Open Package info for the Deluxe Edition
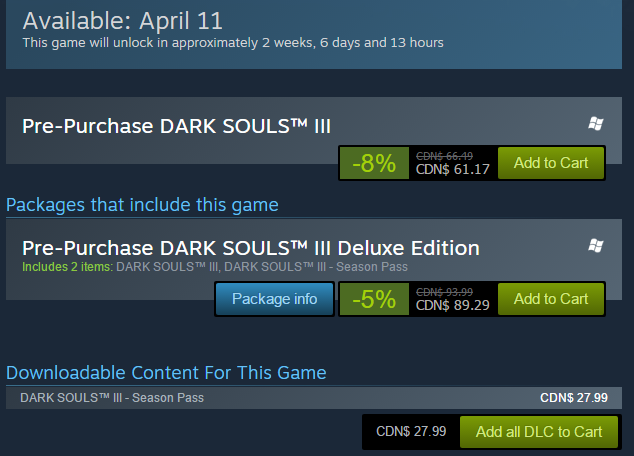This screenshot has width=634, height=456. point(274,298)
